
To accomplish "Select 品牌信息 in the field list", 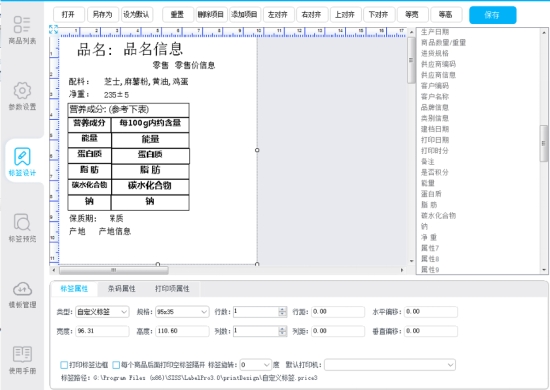I will 435,107.
